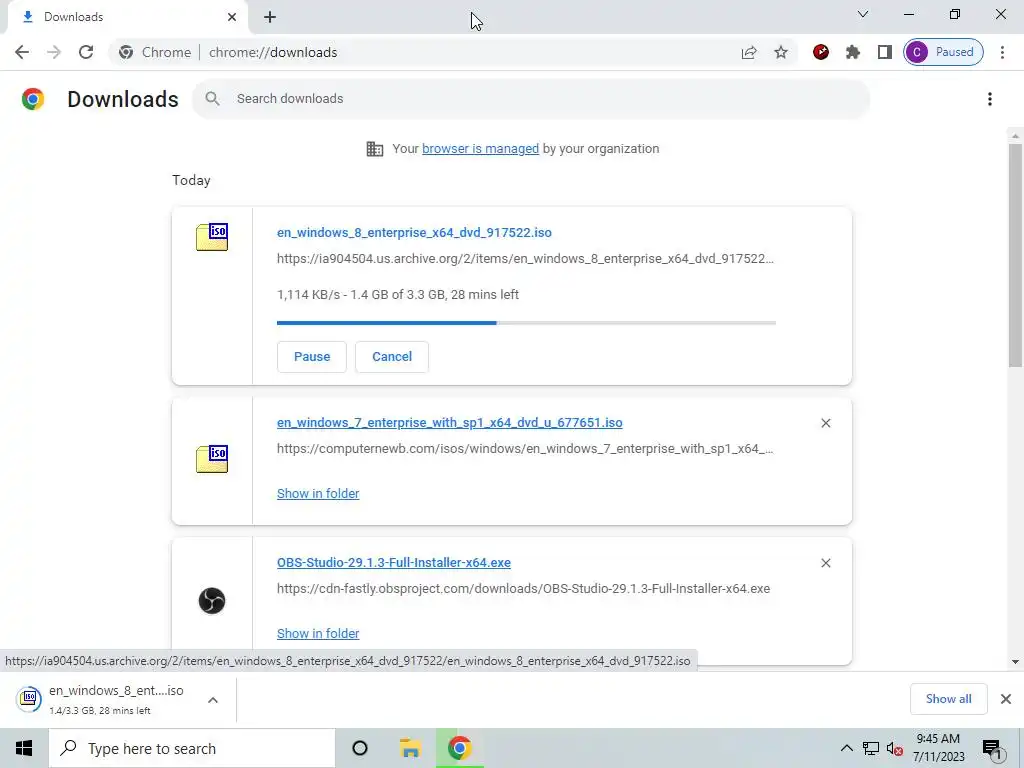Click the cdn-fastly.obsproject.com URL text
The image size is (1024, 768).
point(523,588)
